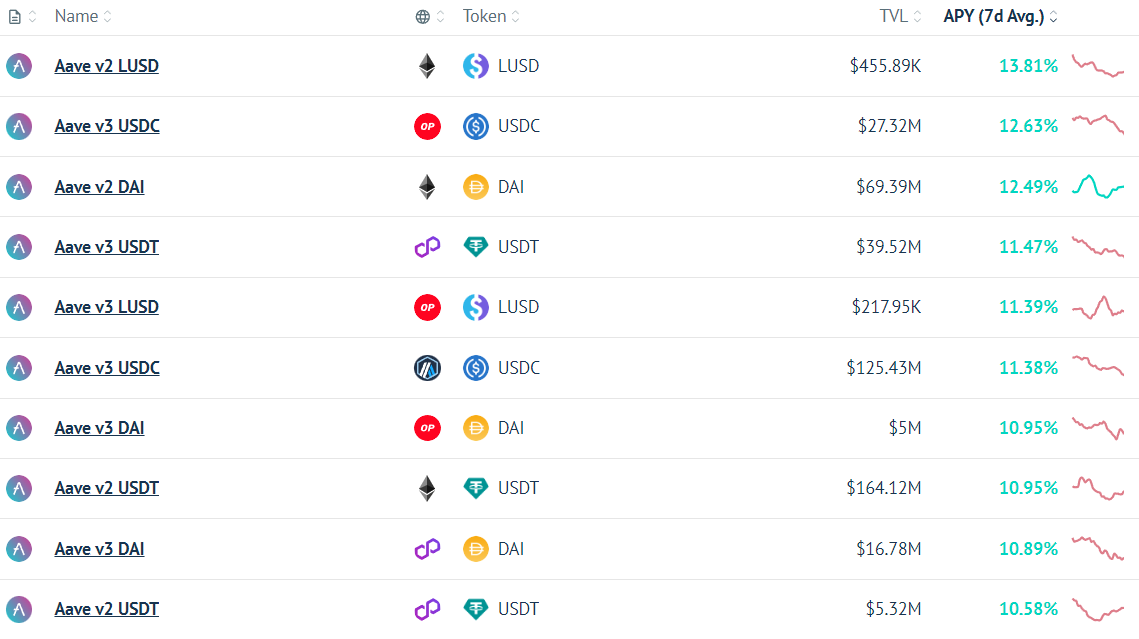Click the USDC token icon in the Optimism row
This screenshot has width=1139, height=639.
[x=476, y=126]
